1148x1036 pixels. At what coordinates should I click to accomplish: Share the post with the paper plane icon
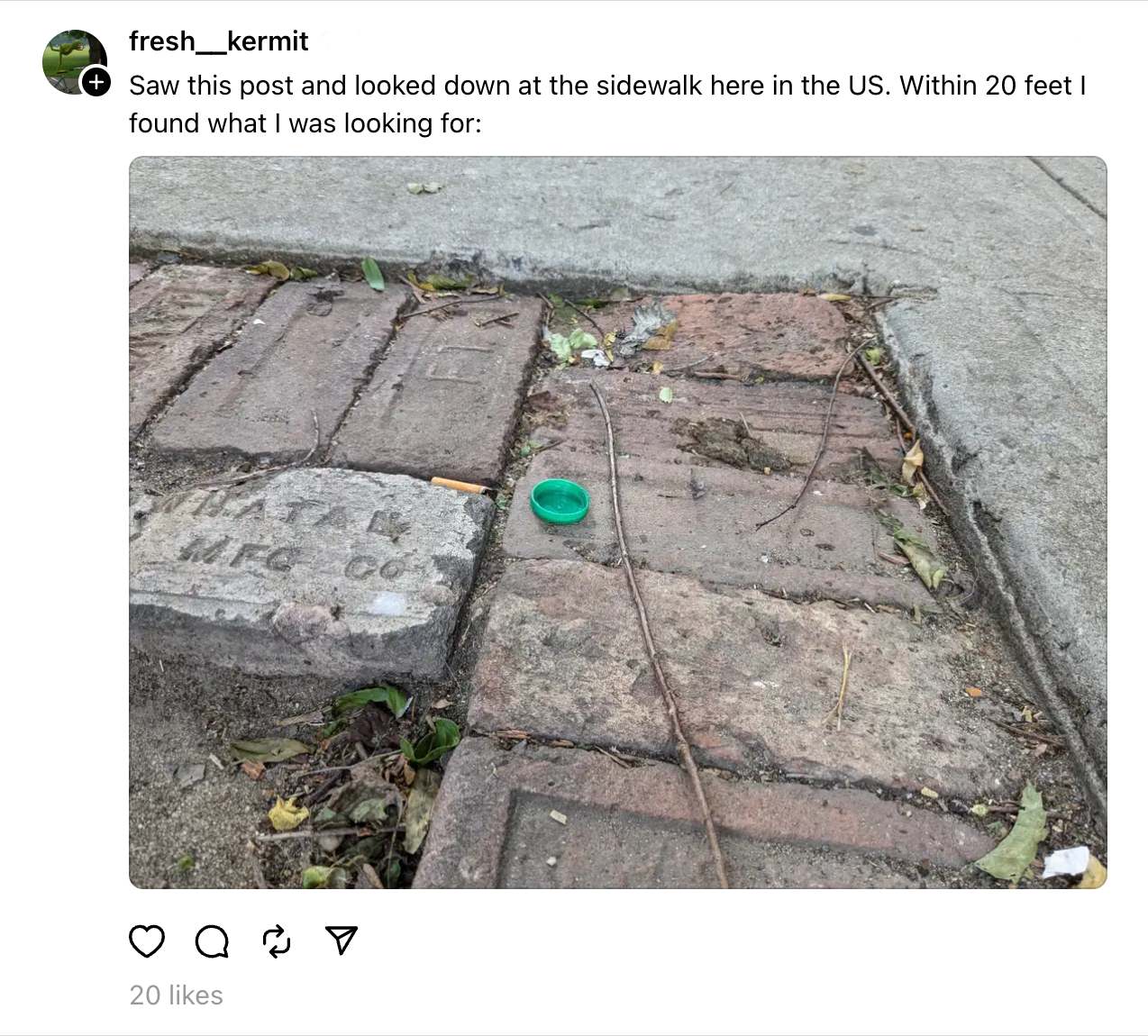click(x=342, y=941)
